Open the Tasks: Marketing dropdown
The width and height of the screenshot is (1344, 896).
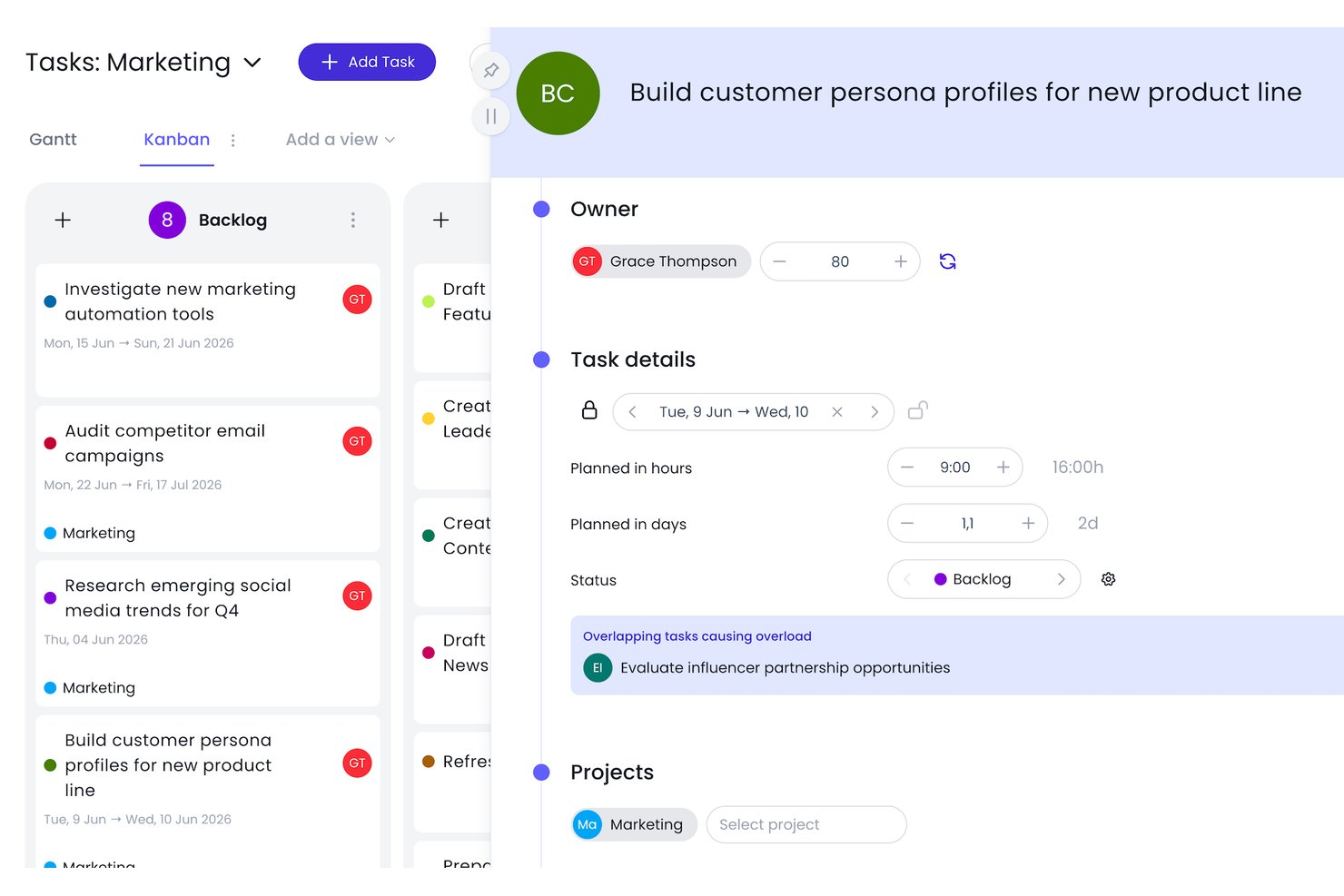pos(252,63)
